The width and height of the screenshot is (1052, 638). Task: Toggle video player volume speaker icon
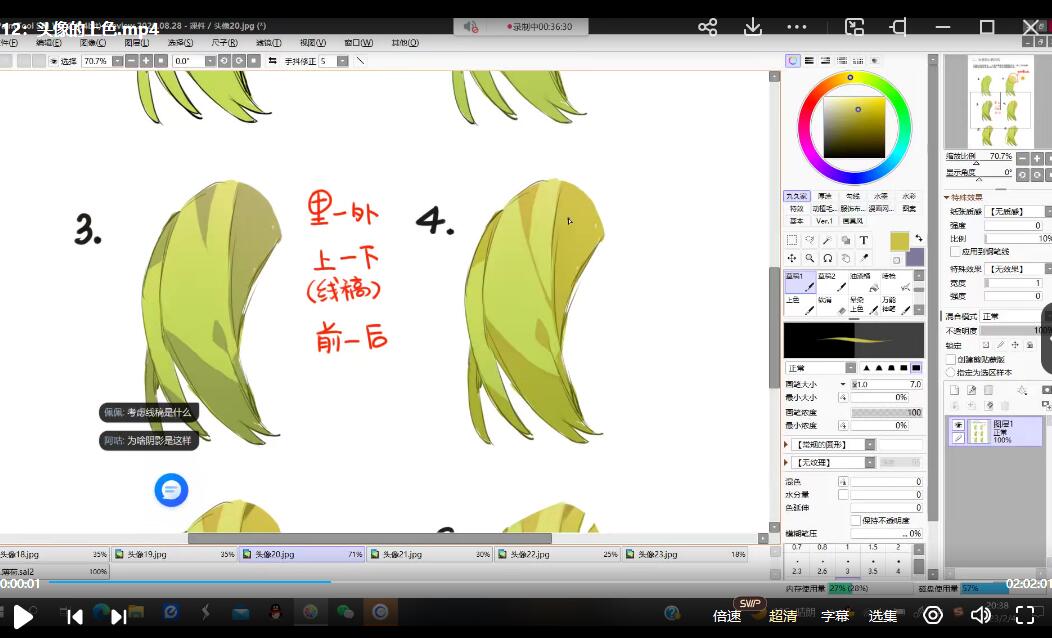coord(981,615)
